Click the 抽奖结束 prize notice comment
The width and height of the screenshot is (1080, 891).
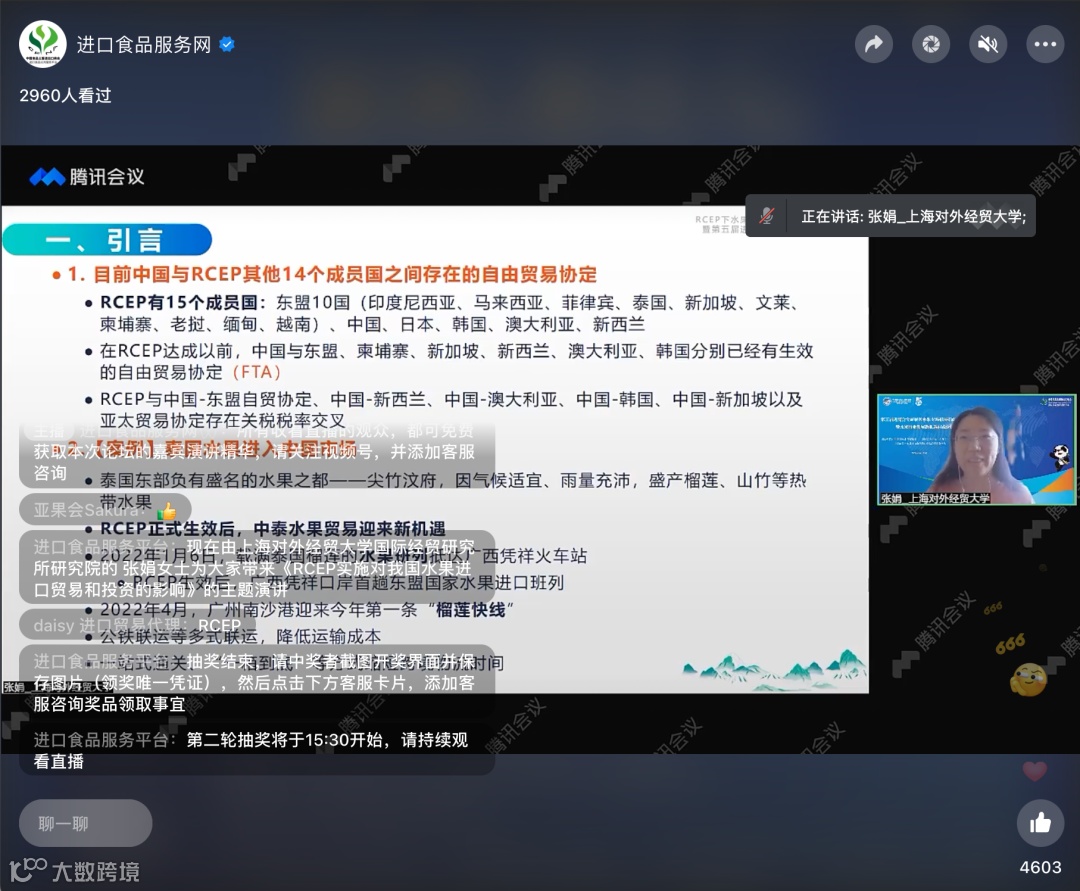256,682
